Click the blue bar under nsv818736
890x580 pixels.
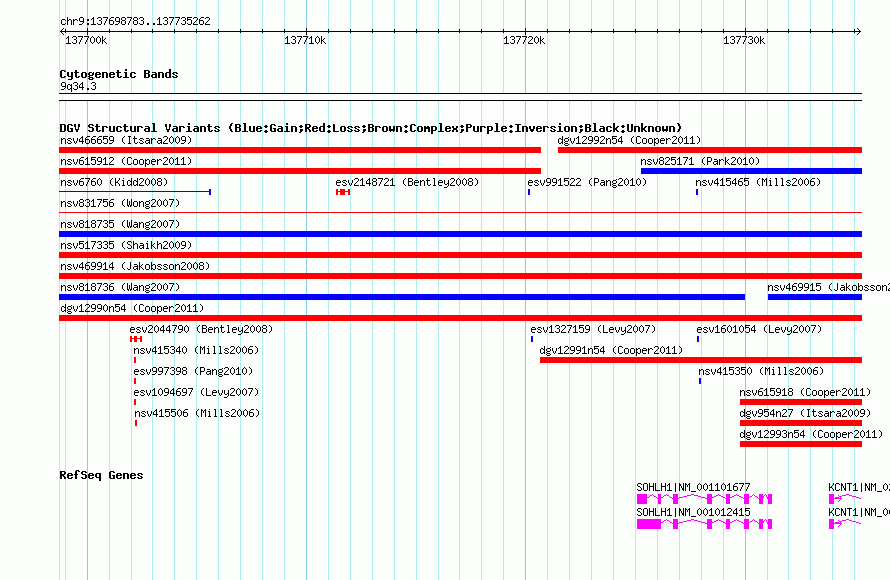pyautogui.click(x=402, y=297)
